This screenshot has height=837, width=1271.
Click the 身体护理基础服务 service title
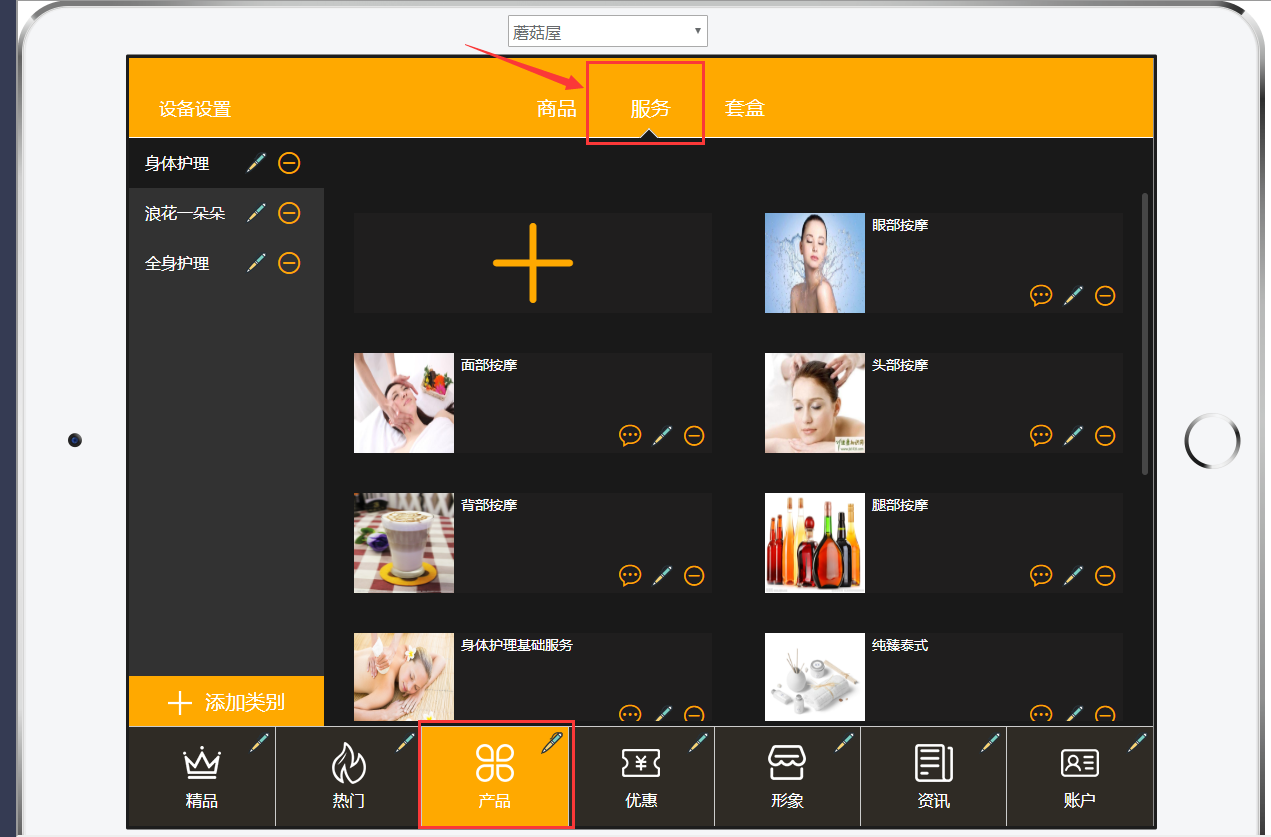517,646
